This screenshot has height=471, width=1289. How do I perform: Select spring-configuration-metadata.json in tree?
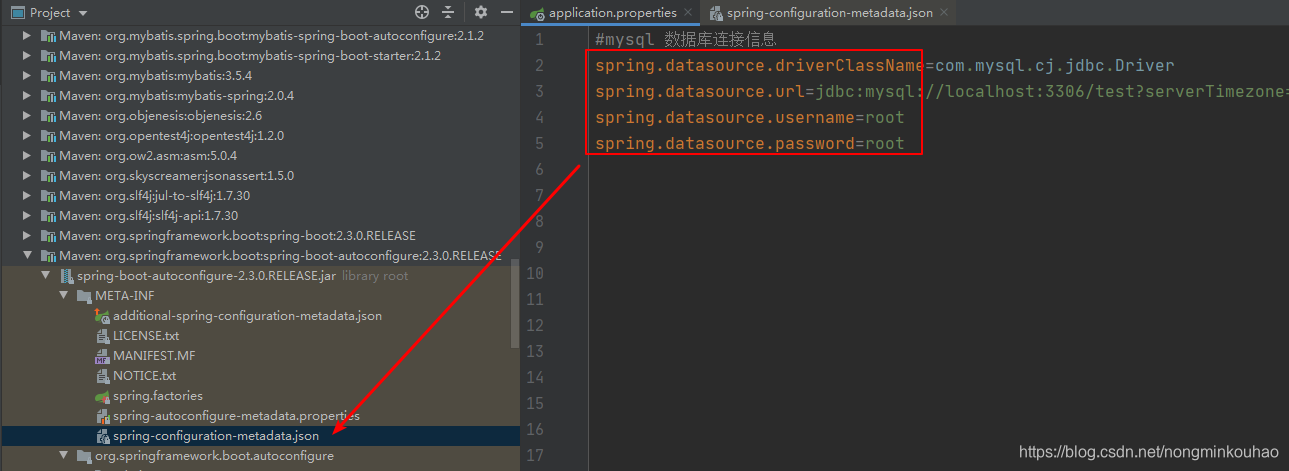coord(260,435)
